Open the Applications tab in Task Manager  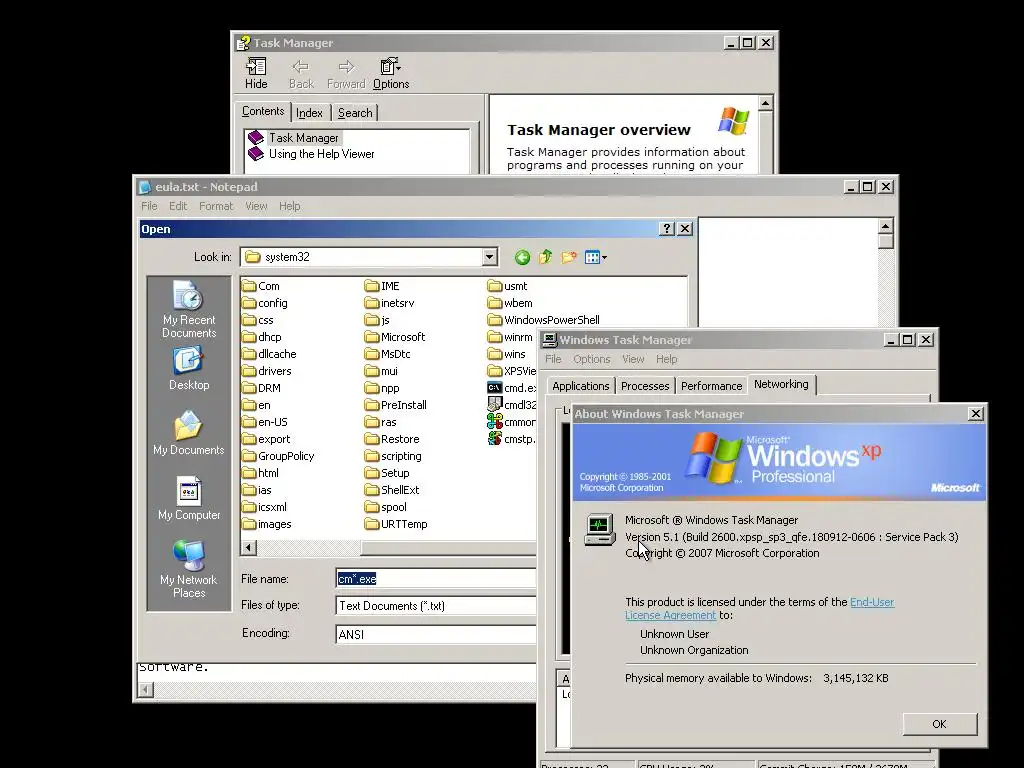581,386
